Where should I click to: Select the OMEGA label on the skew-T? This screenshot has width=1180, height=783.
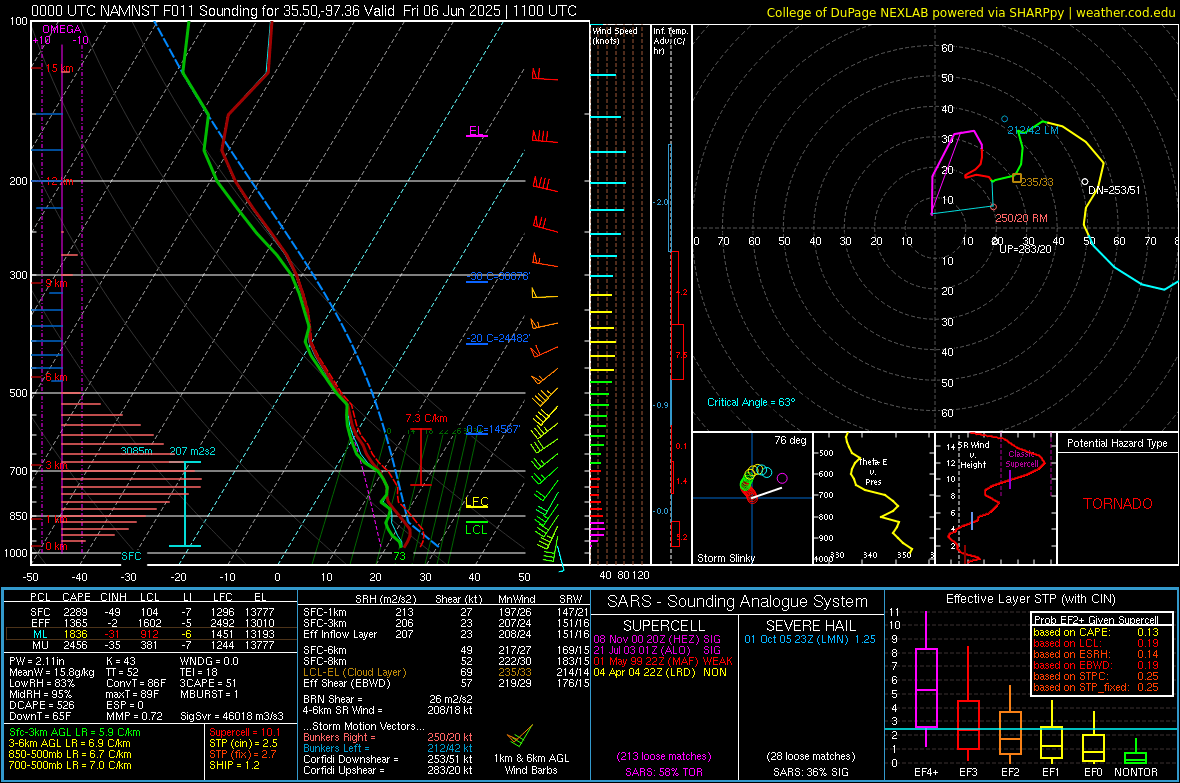[x=62, y=29]
